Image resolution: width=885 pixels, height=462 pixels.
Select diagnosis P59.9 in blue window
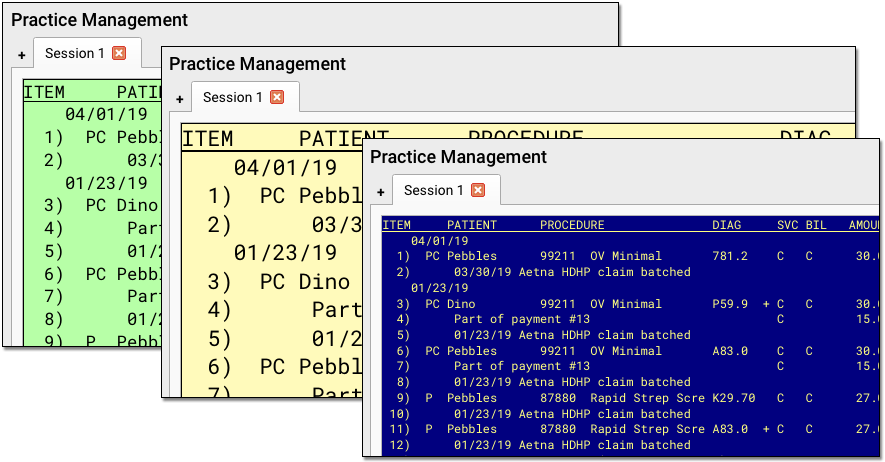click(x=730, y=304)
